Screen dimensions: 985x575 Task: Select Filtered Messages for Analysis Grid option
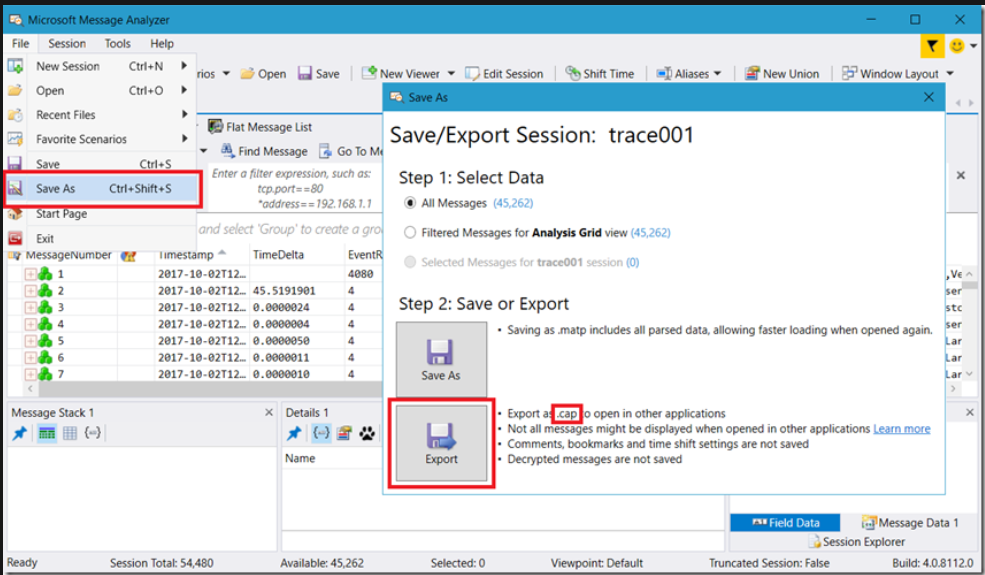(410, 232)
